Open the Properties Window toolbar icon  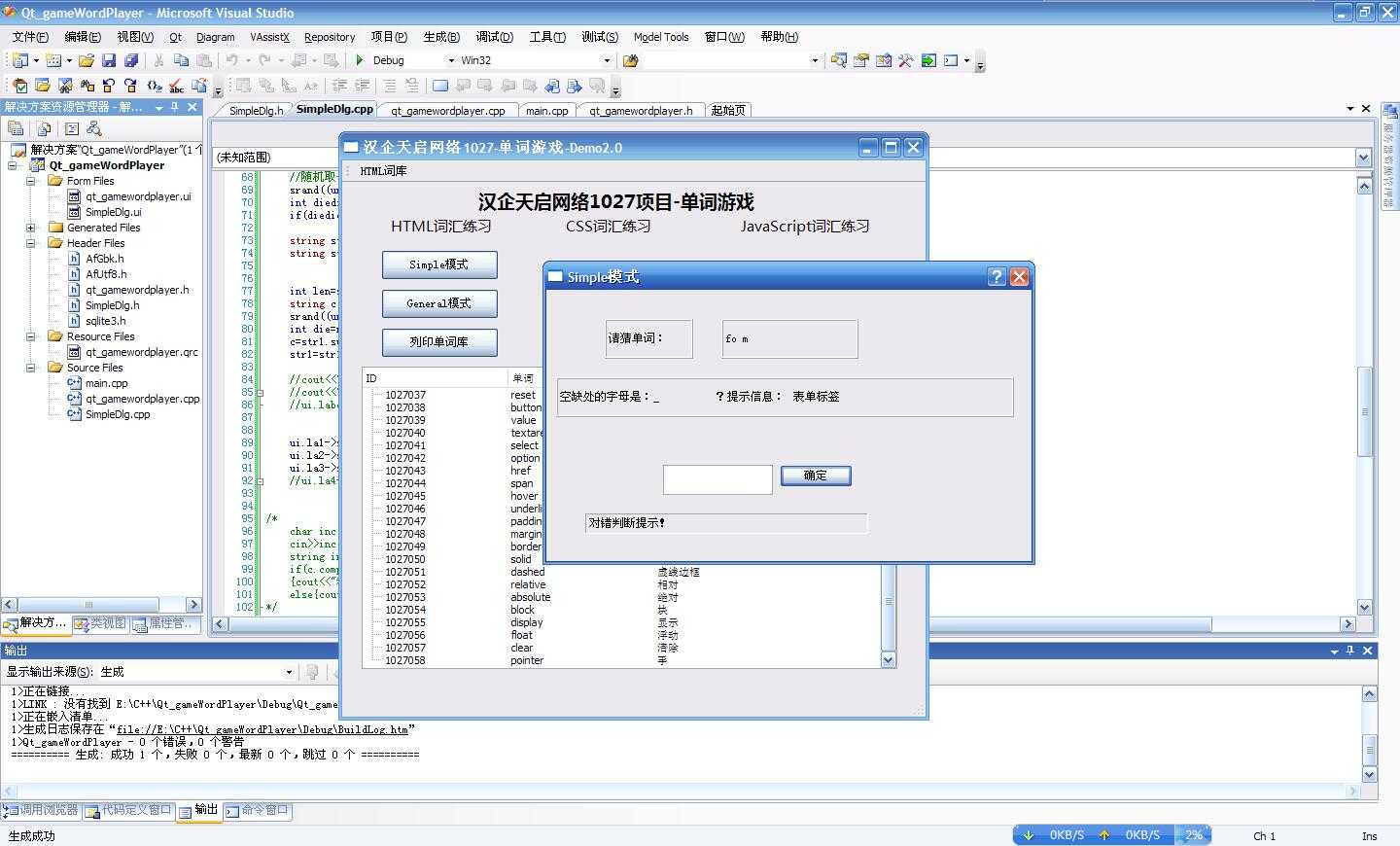coord(861,60)
